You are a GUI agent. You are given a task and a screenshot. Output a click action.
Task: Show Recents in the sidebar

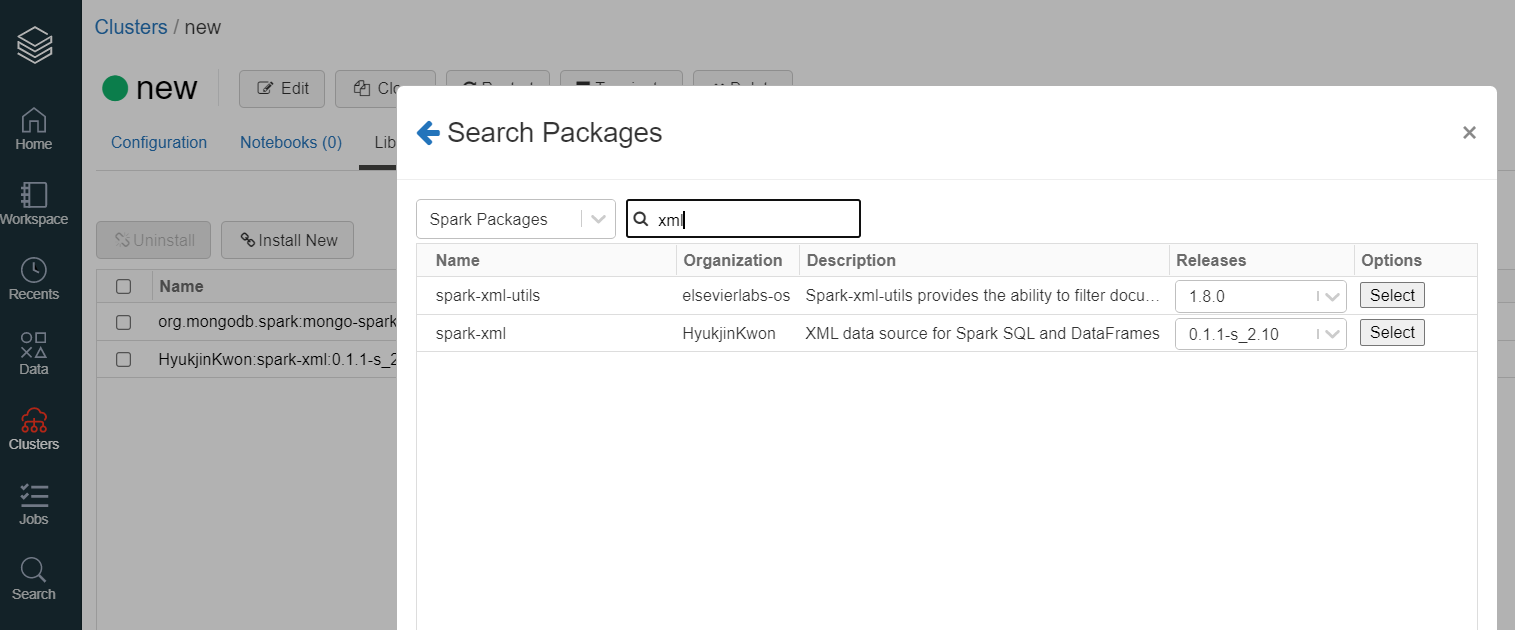(33, 279)
